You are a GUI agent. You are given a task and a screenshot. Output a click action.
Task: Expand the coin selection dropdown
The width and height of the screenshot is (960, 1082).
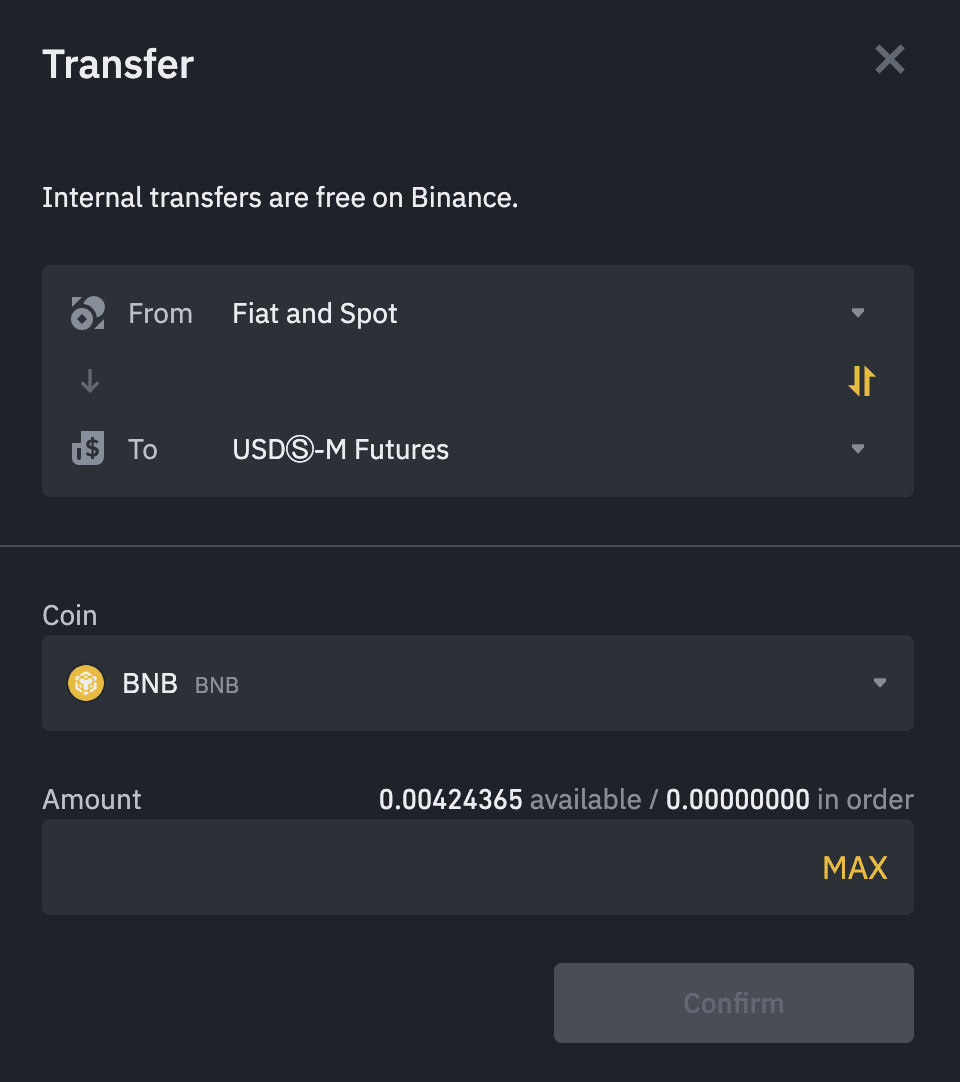[879, 683]
